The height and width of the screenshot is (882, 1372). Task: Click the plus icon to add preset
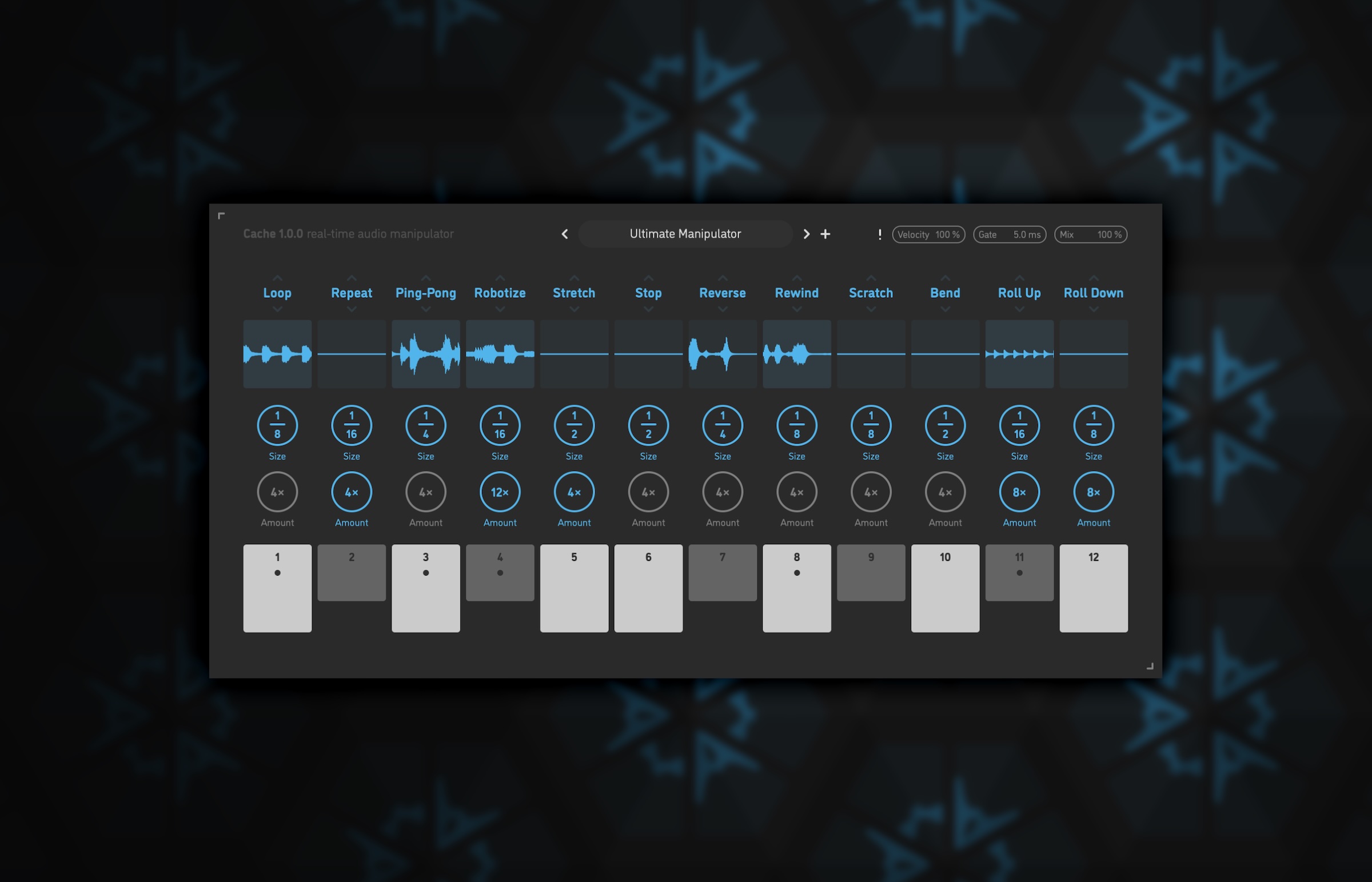[x=825, y=234]
